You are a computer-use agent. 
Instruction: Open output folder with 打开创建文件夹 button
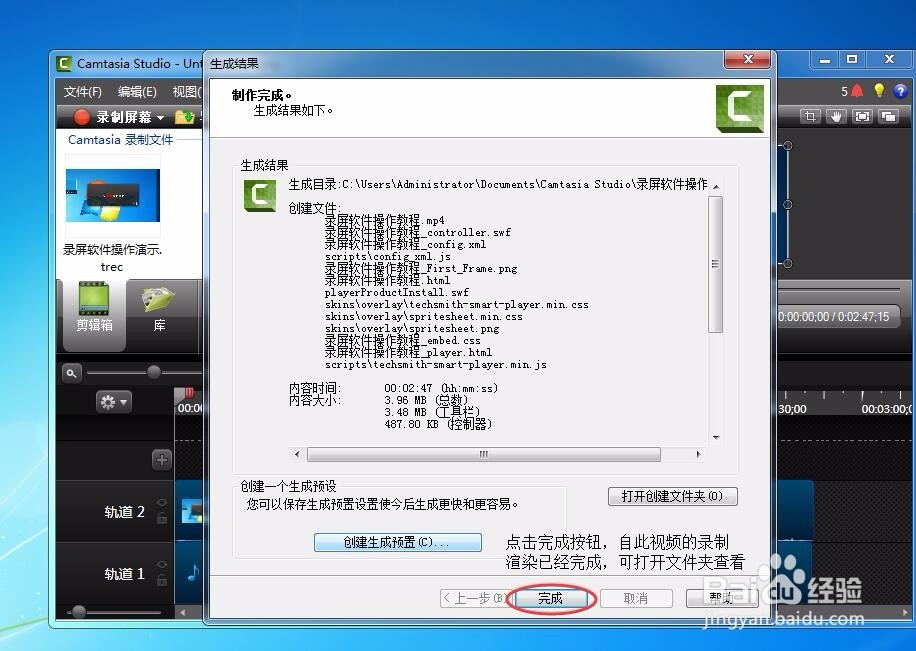tap(672, 496)
